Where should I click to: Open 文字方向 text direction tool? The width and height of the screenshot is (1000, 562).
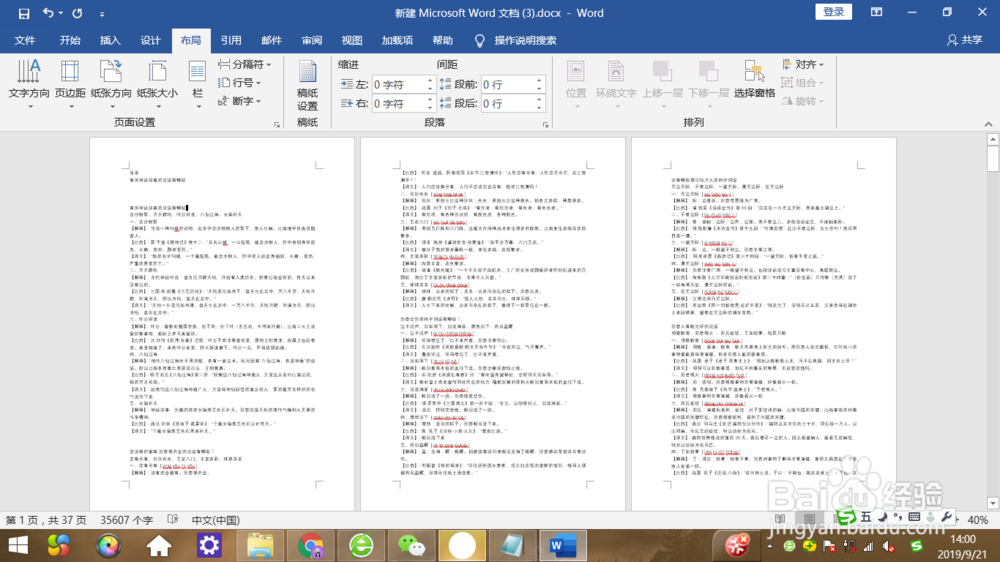(29, 84)
